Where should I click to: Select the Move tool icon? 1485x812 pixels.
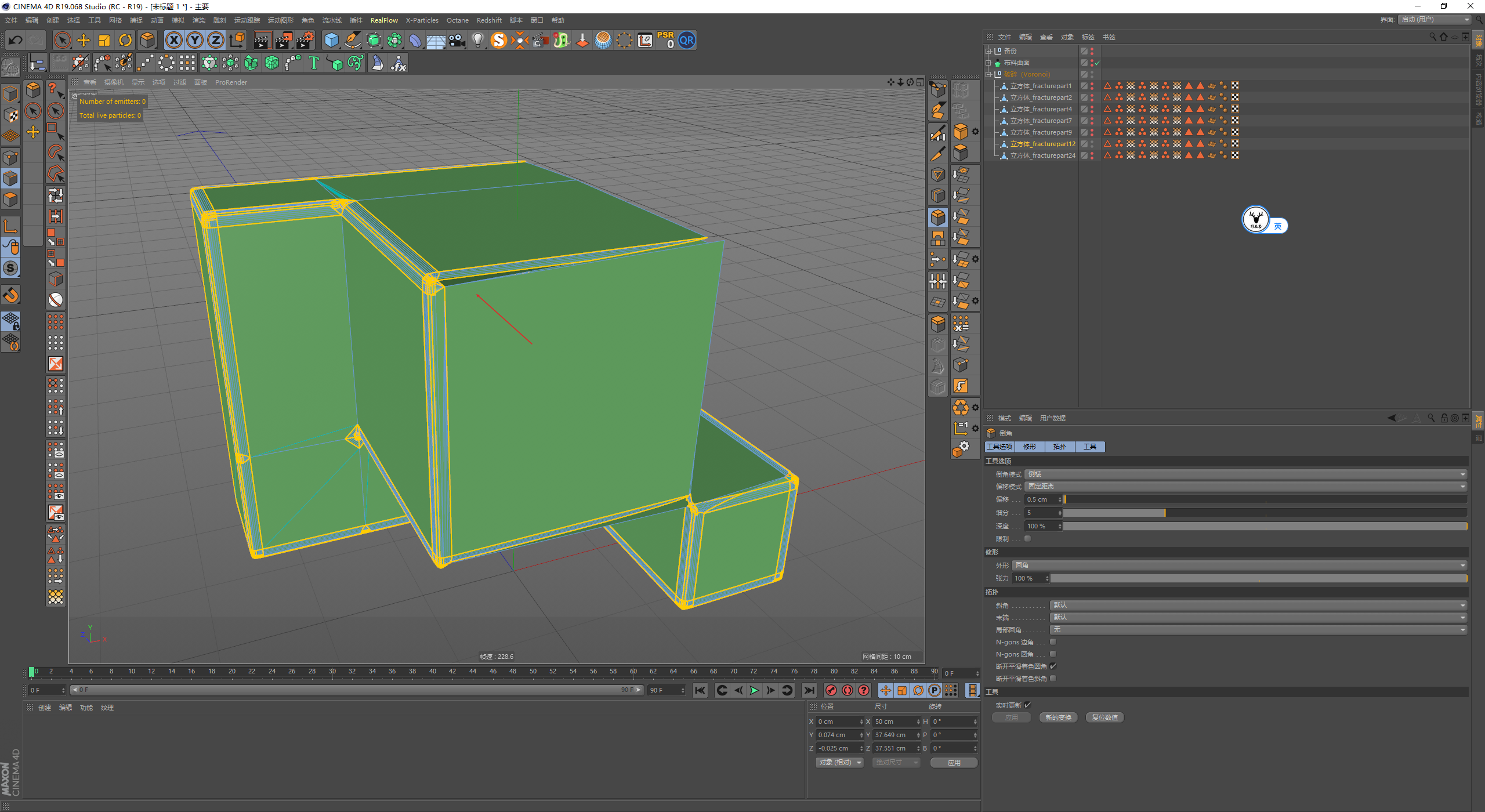[84, 40]
